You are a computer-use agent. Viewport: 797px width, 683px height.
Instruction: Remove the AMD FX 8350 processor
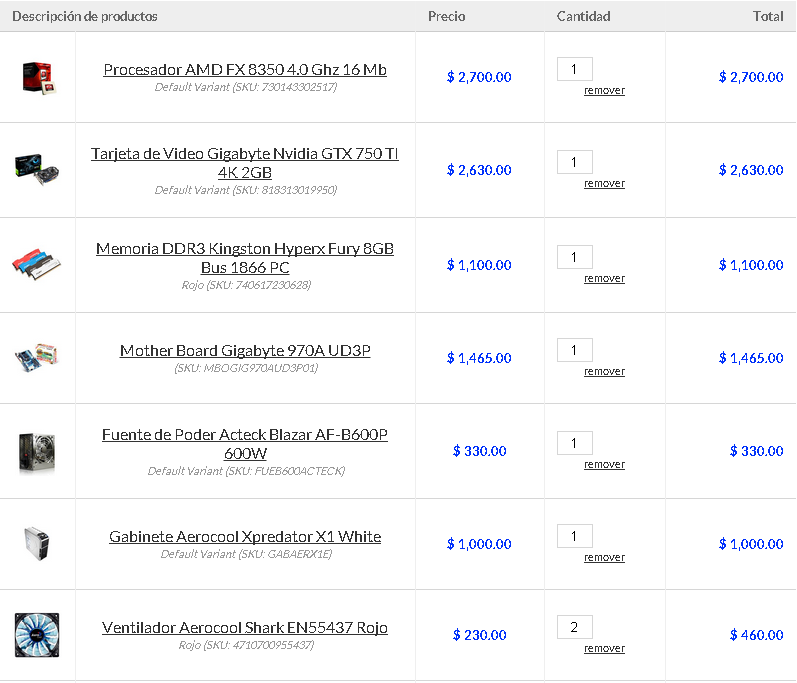(x=604, y=91)
